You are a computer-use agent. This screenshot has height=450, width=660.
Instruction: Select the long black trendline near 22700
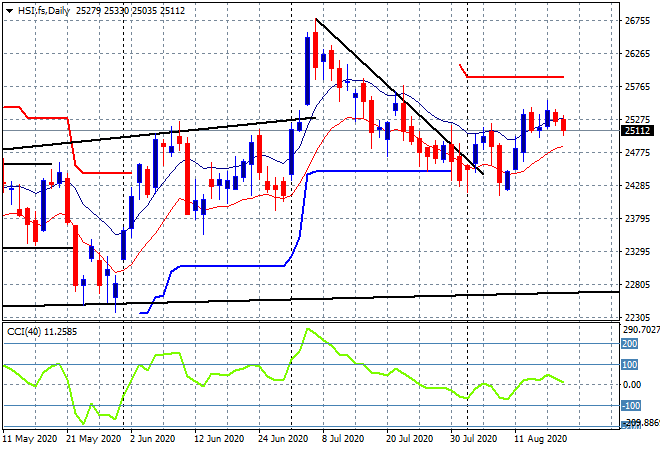311,298
